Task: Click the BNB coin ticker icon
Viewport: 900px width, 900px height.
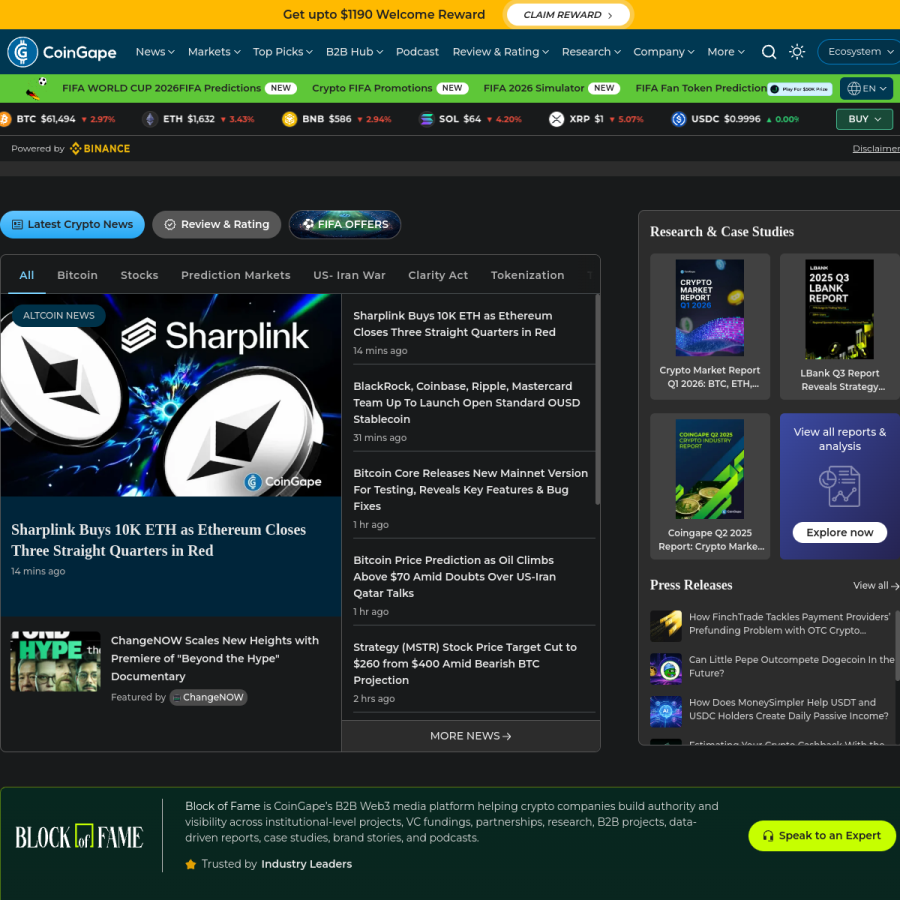Action: click(x=289, y=119)
